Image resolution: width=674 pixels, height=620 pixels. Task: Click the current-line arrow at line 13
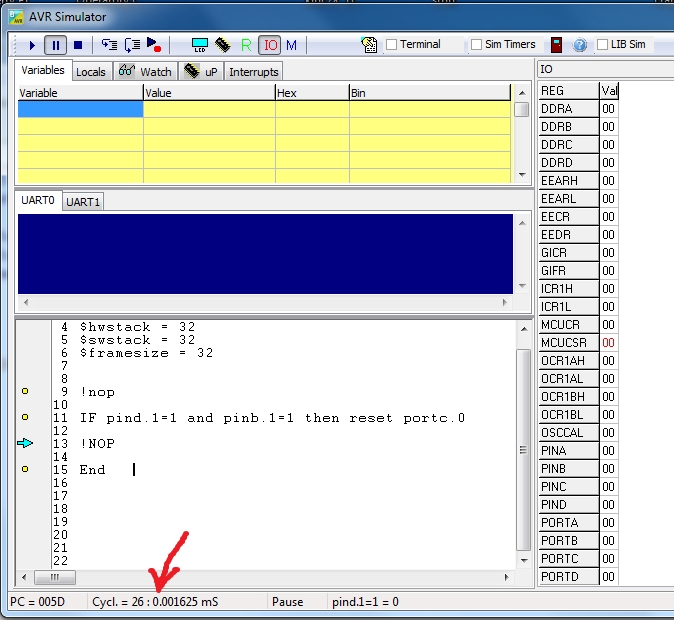tap(25, 443)
